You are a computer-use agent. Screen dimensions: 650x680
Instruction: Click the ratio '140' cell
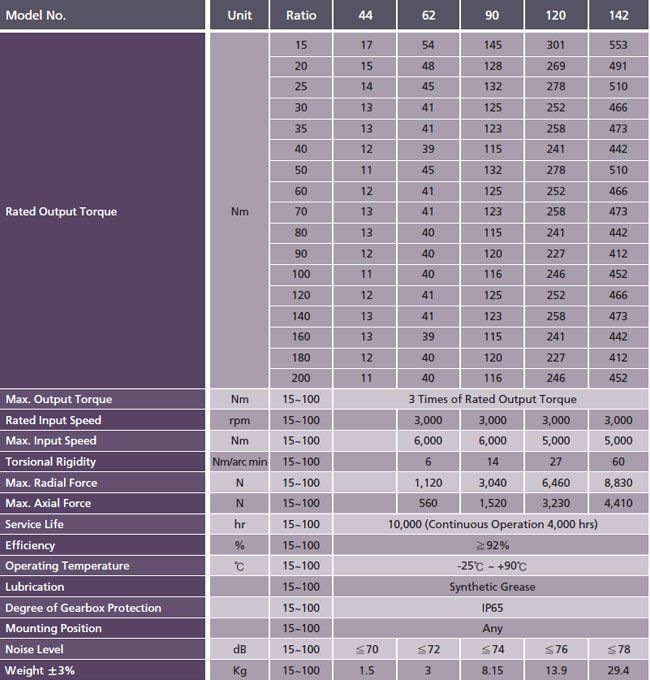pyautogui.click(x=301, y=316)
